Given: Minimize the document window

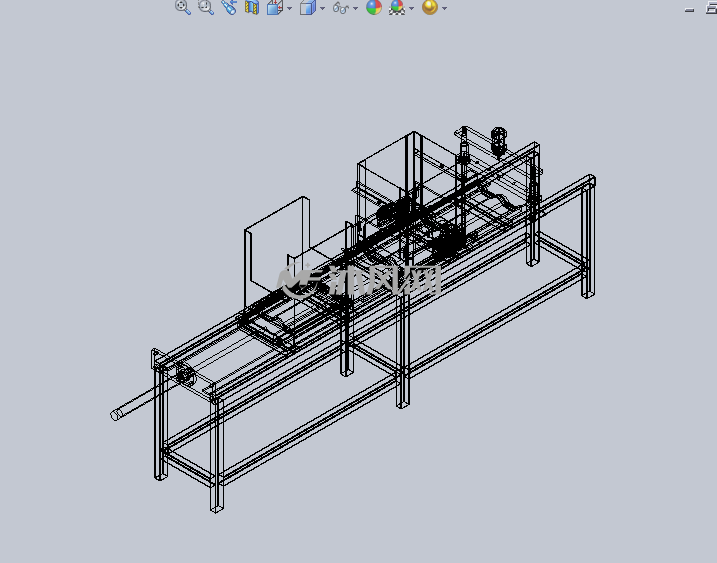Looking at the screenshot, I should 690,10.
